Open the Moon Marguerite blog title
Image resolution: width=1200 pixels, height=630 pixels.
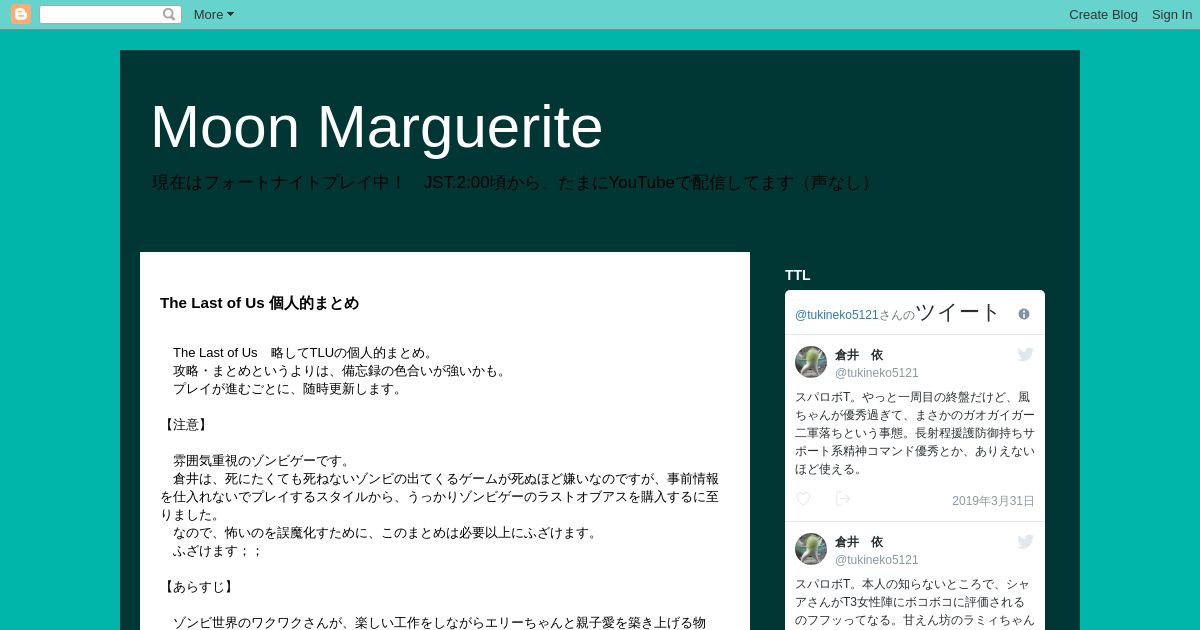point(376,127)
